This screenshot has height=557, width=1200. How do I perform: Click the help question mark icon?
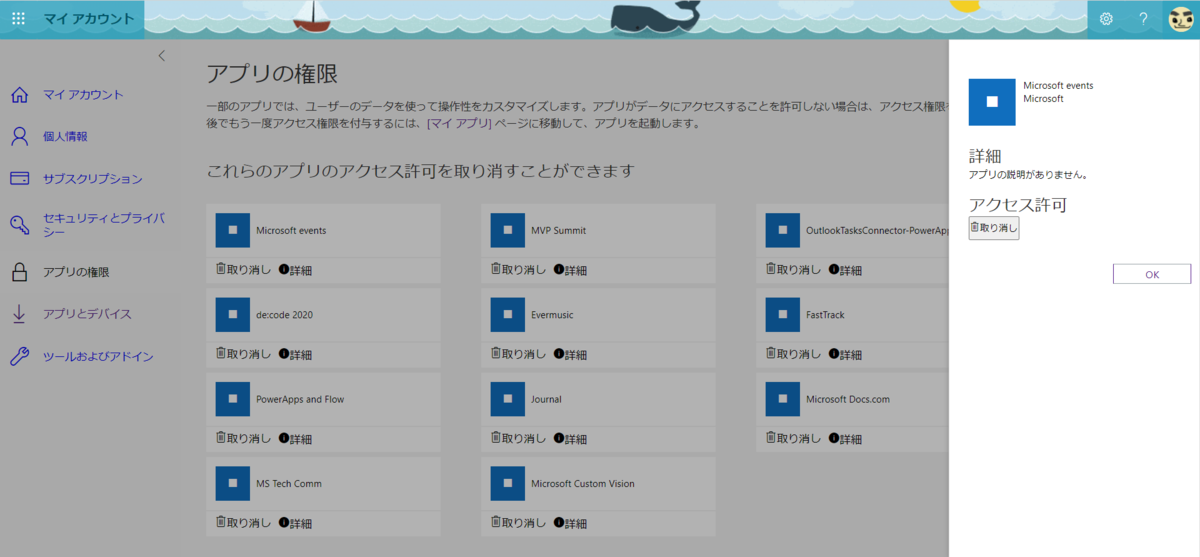click(1143, 19)
